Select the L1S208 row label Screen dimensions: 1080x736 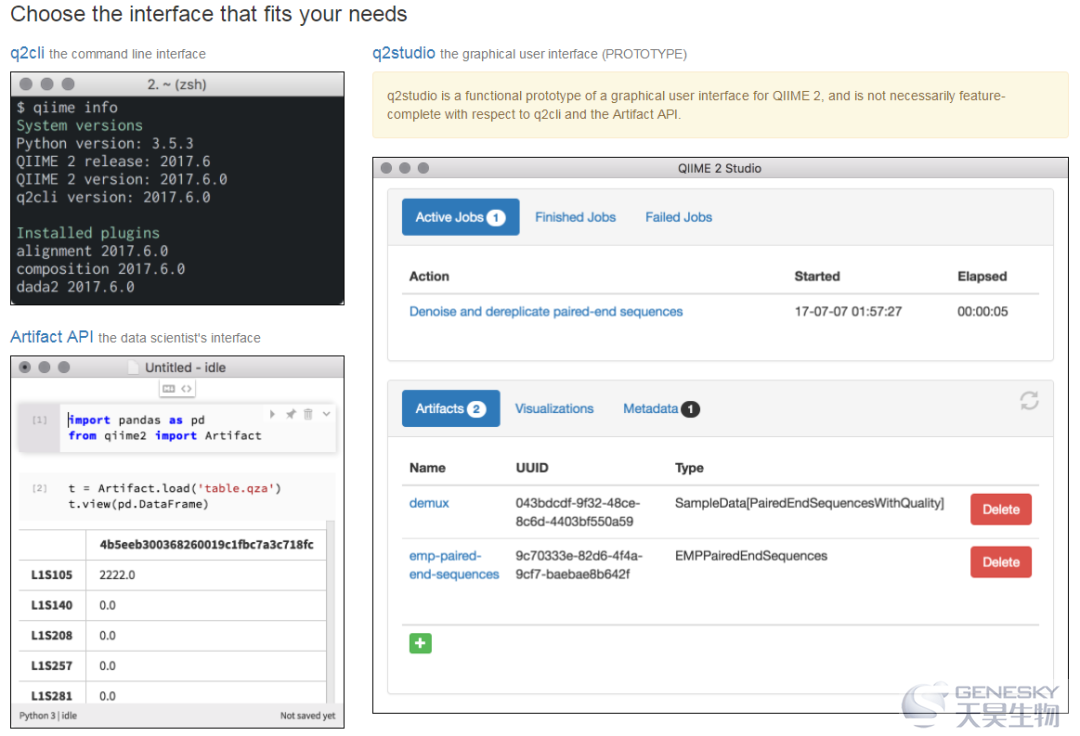52,635
